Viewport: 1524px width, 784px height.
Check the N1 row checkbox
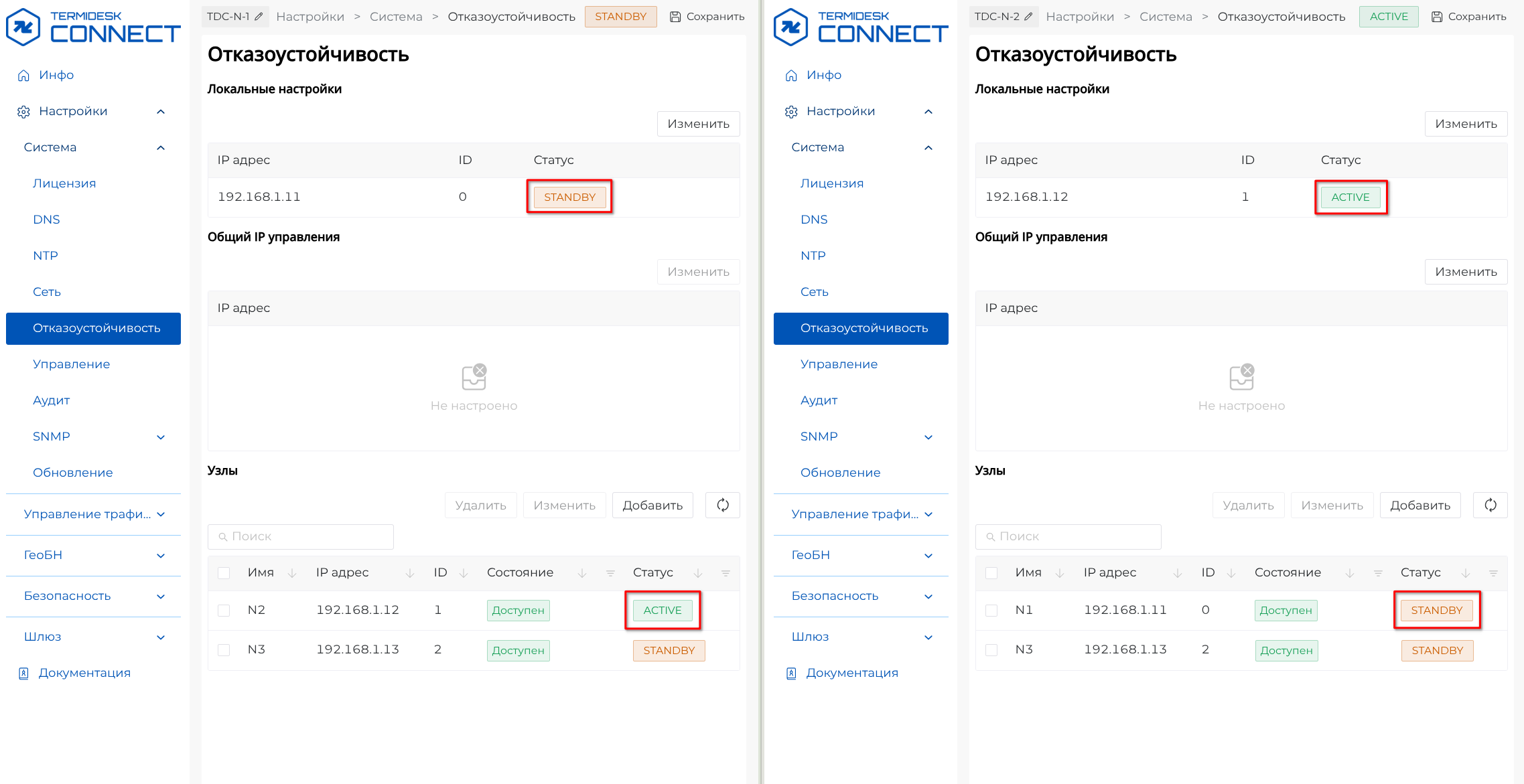991,611
